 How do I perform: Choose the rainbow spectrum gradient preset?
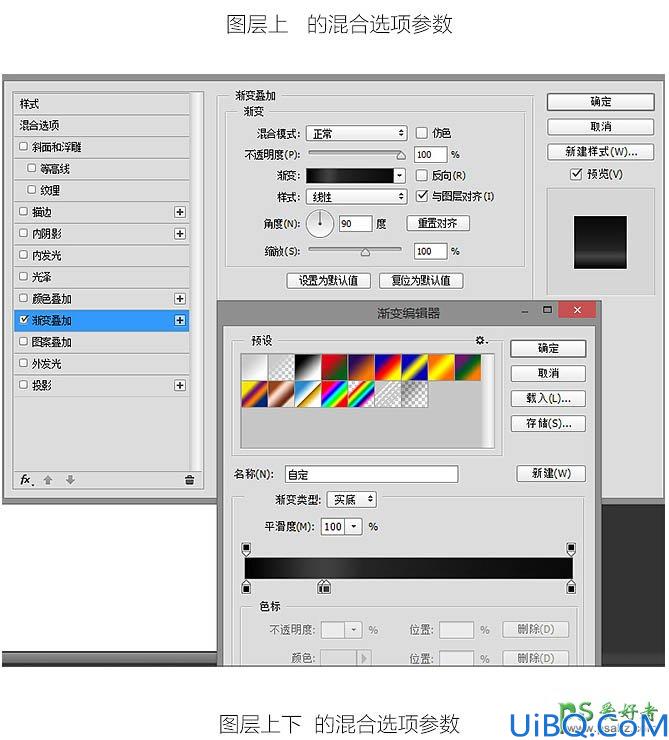tap(334, 394)
